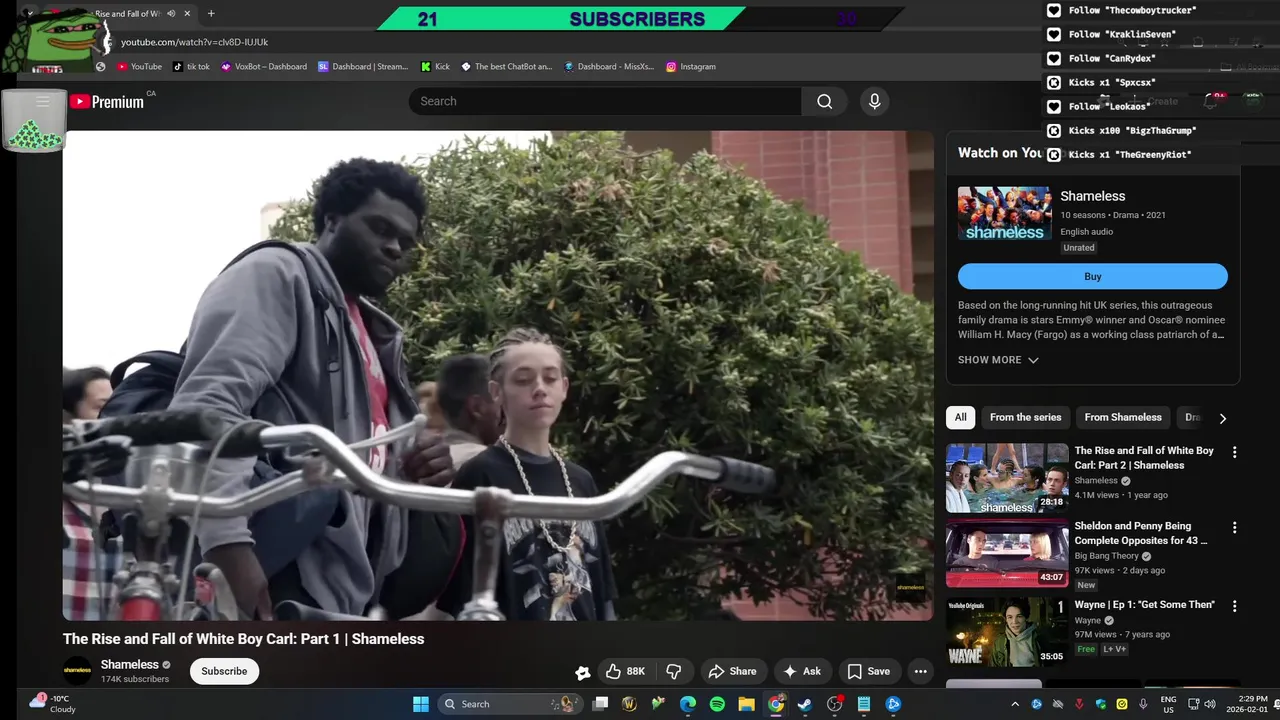Open Dashboard Stream bookmark
The width and height of the screenshot is (1280, 720).
363,67
